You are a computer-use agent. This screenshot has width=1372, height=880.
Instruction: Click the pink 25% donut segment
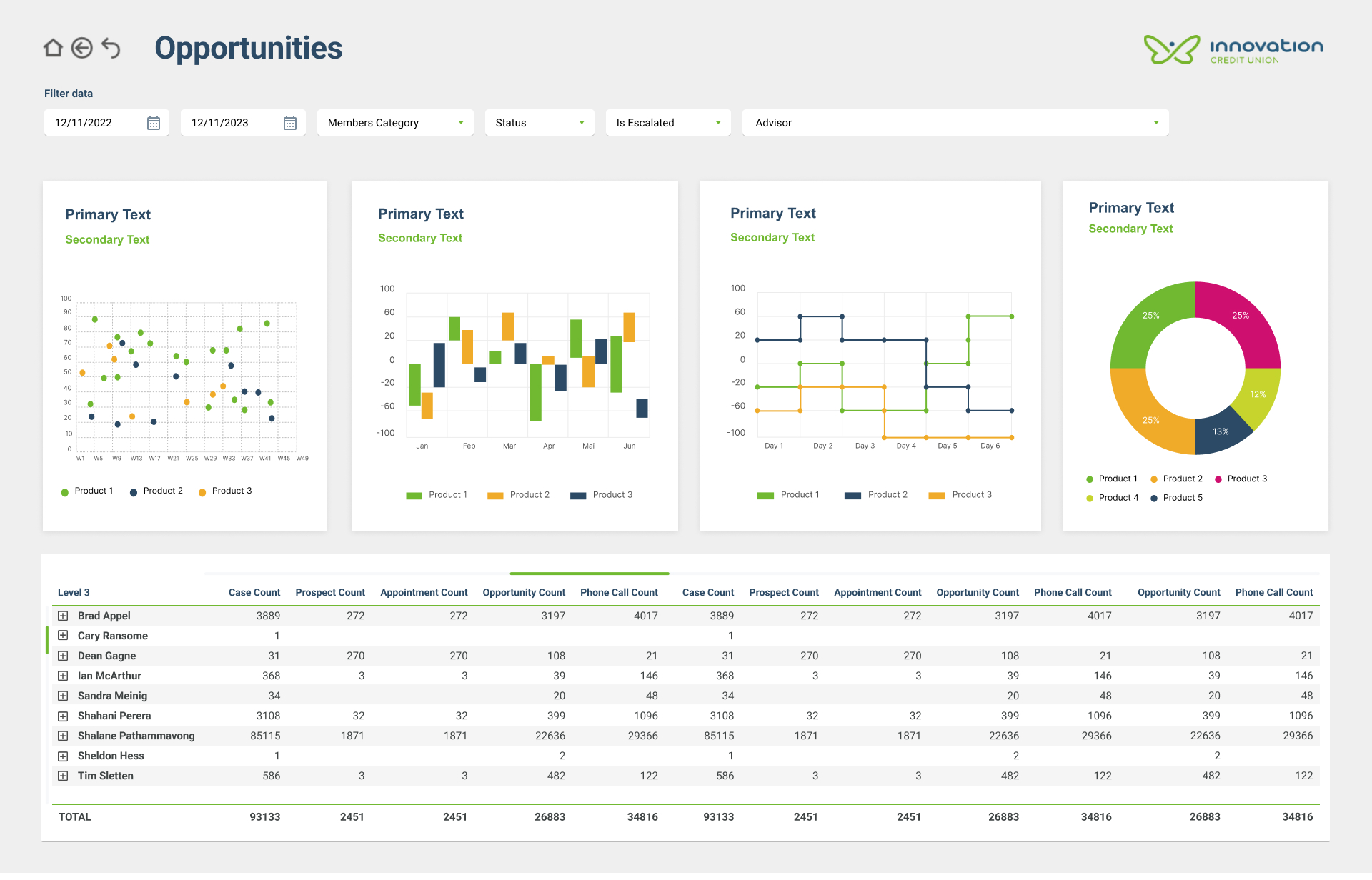1241,318
